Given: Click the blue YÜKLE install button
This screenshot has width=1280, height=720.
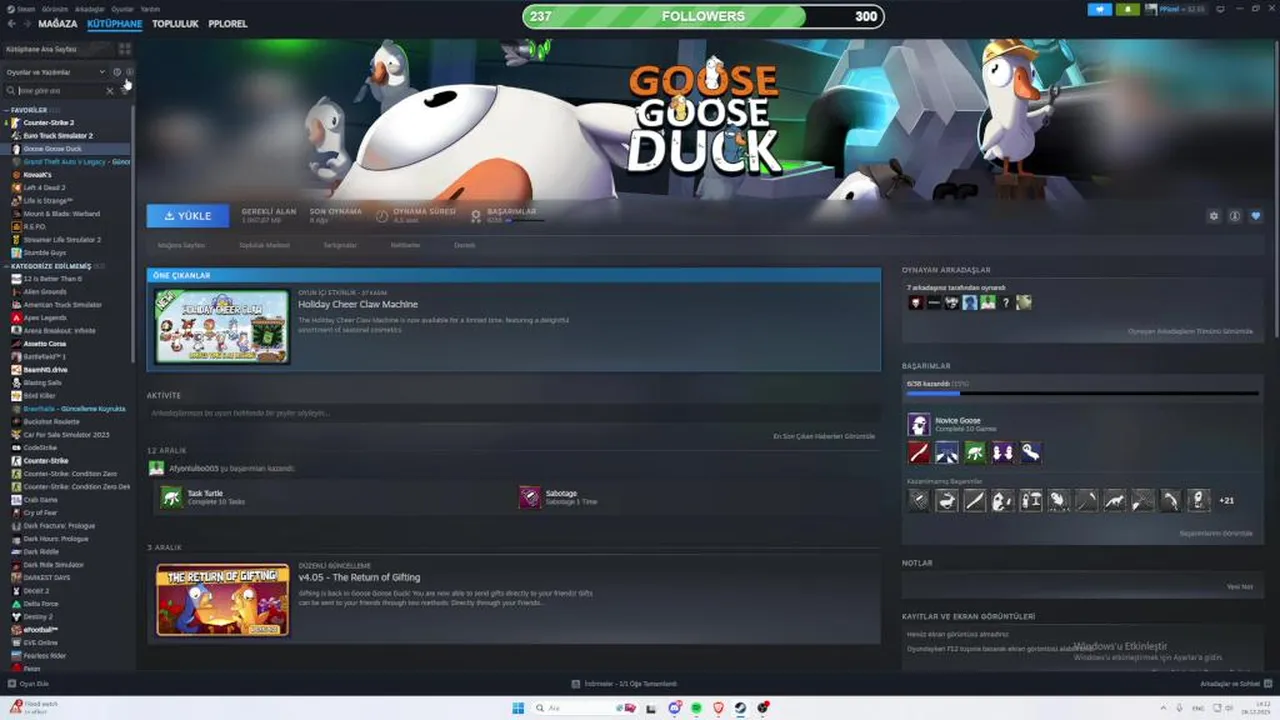Looking at the screenshot, I should point(188,215).
